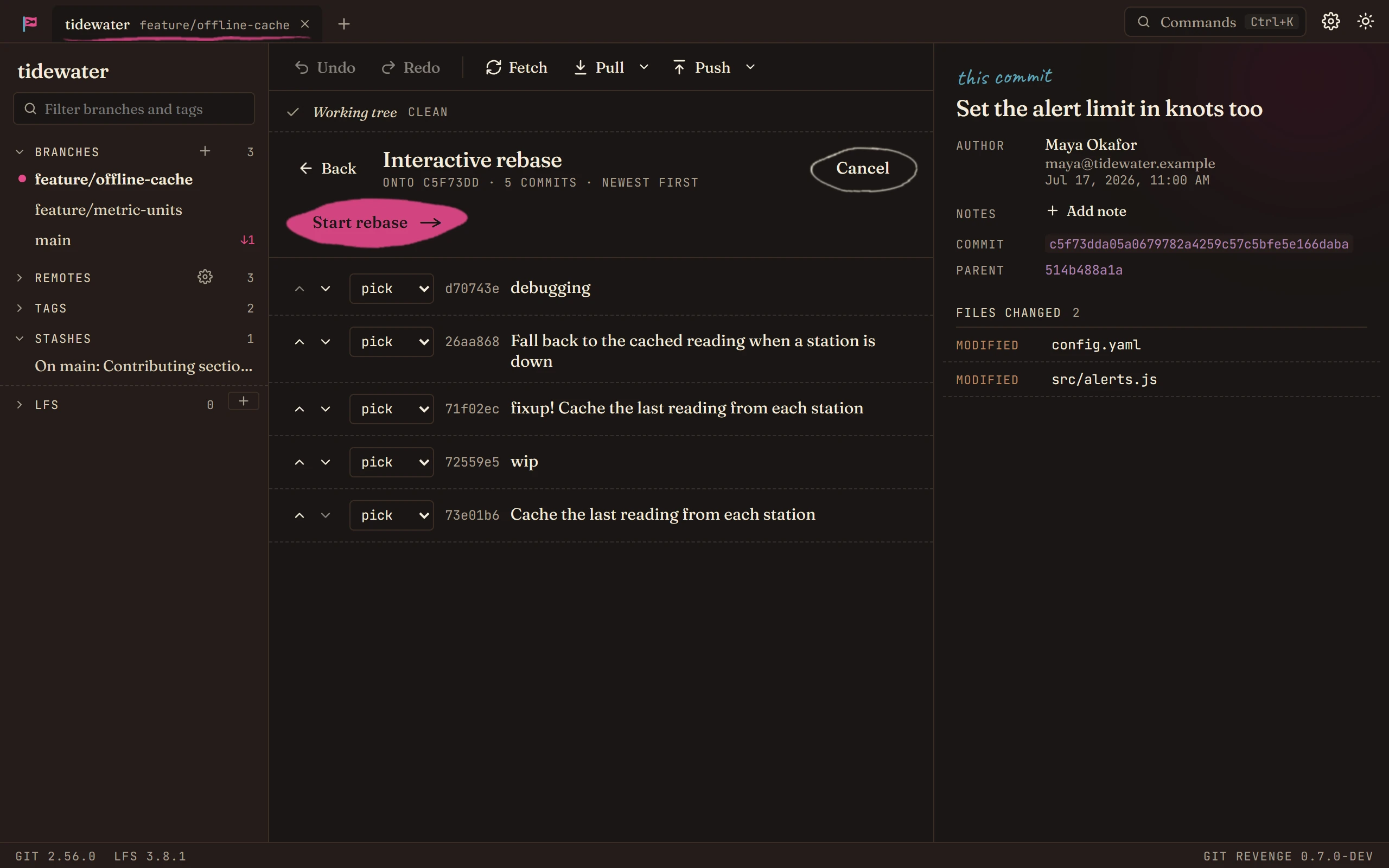Open action dropdown for commit 26aa868
1389x868 pixels.
(x=391, y=342)
